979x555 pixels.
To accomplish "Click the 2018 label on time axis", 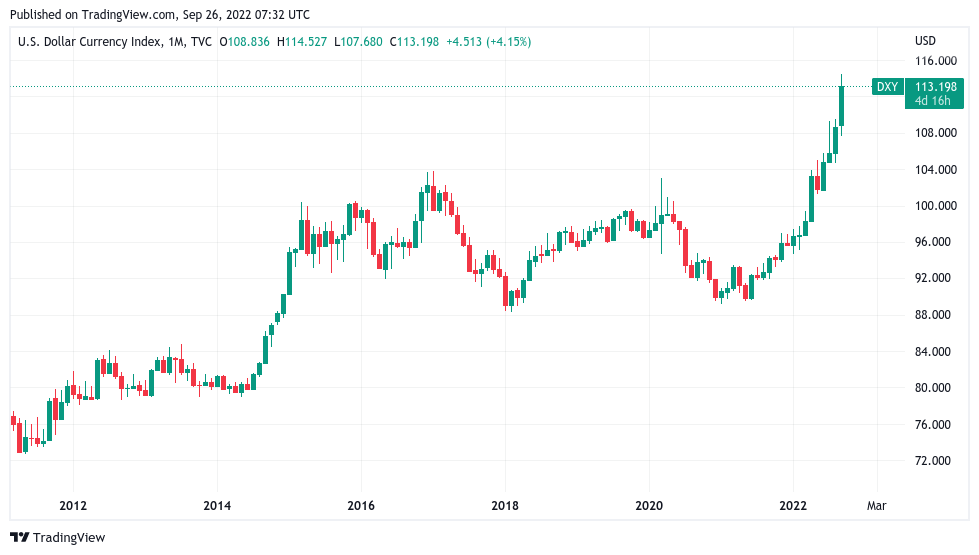I will [505, 506].
